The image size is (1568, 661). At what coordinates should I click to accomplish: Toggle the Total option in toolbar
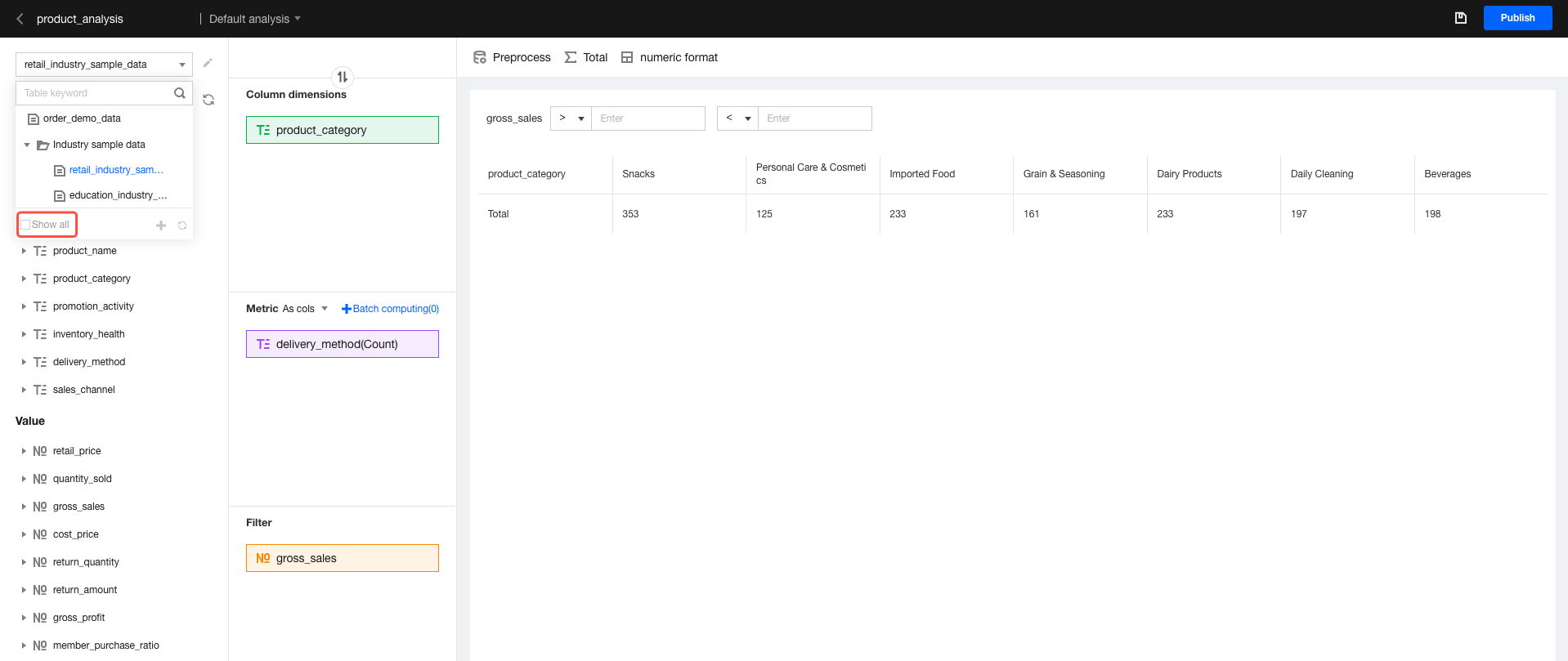pos(586,57)
